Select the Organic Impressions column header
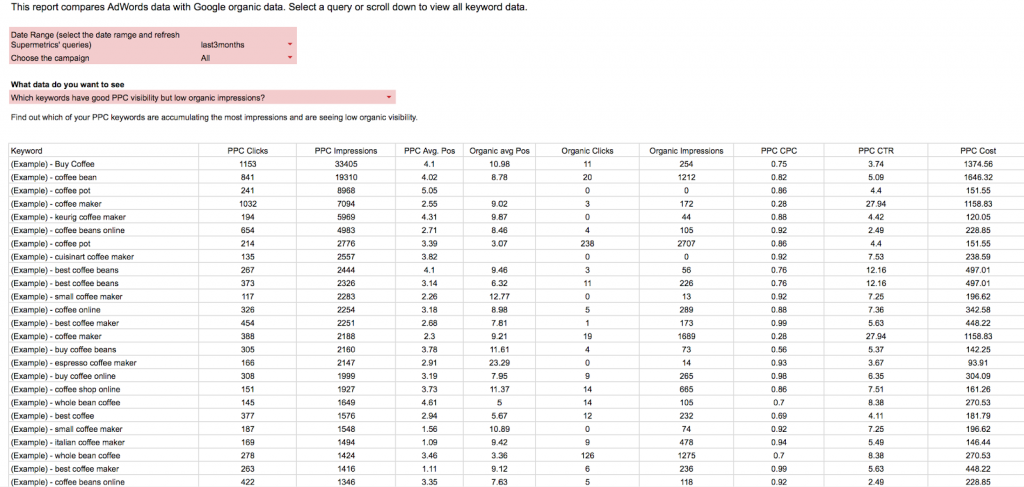 pos(686,151)
